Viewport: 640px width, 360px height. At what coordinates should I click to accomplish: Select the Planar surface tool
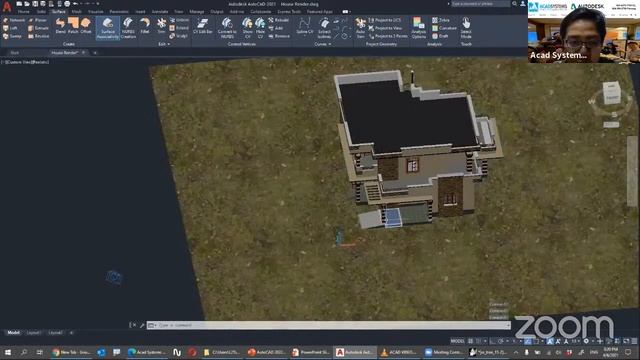(x=37, y=20)
